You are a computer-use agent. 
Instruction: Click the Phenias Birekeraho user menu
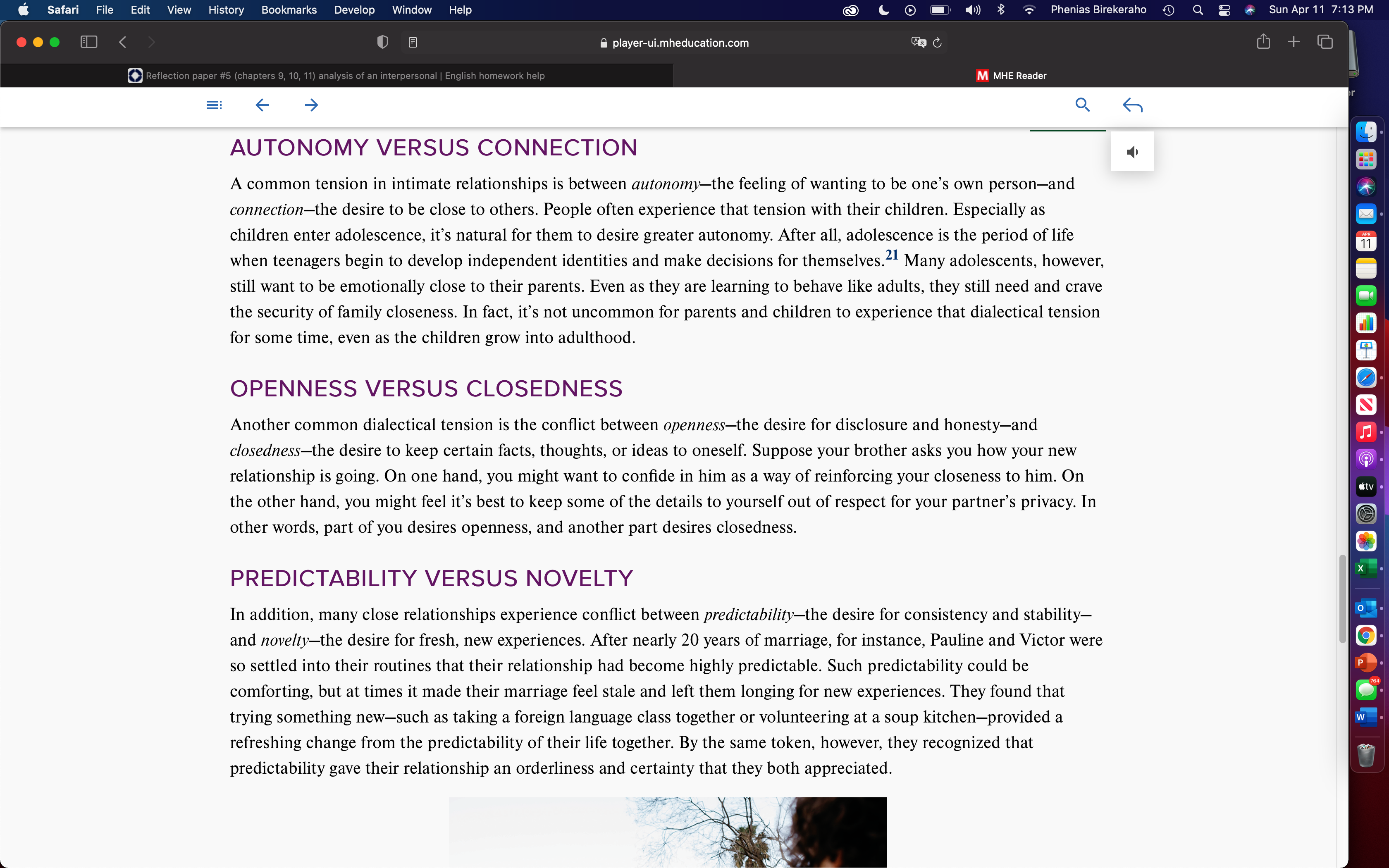(x=1098, y=10)
